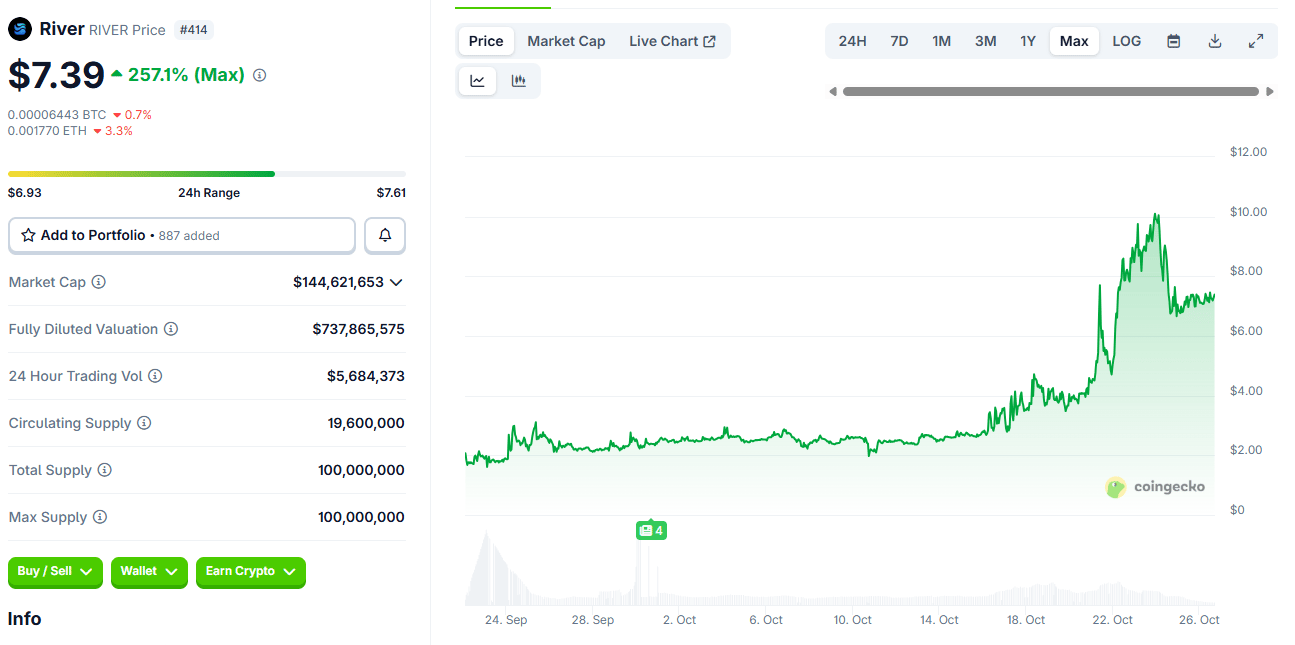Image resolution: width=1295 pixels, height=645 pixels.
Task: Open the Earn Crypto dropdown
Action: click(250, 572)
